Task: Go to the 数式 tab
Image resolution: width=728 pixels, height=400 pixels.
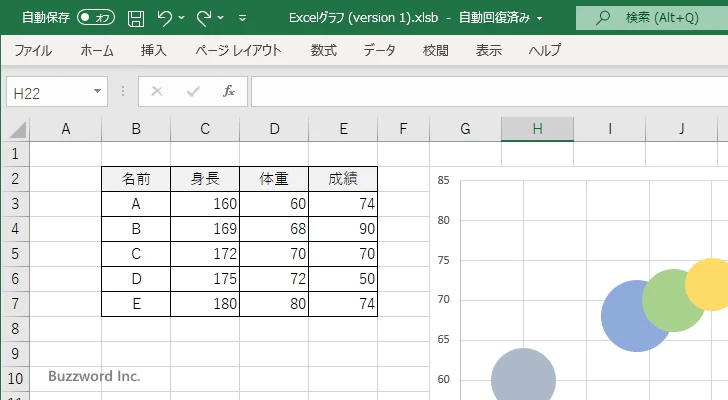Action: pyautogui.click(x=324, y=50)
